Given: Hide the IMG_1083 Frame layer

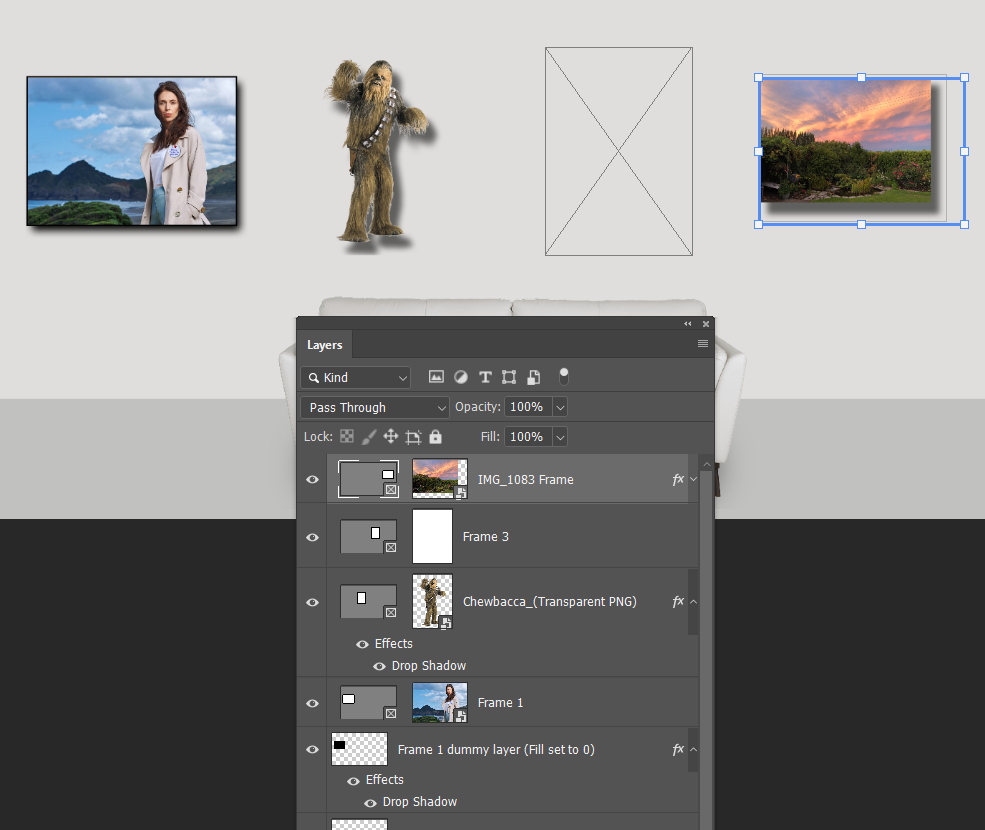Looking at the screenshot, I should (312, 479).
